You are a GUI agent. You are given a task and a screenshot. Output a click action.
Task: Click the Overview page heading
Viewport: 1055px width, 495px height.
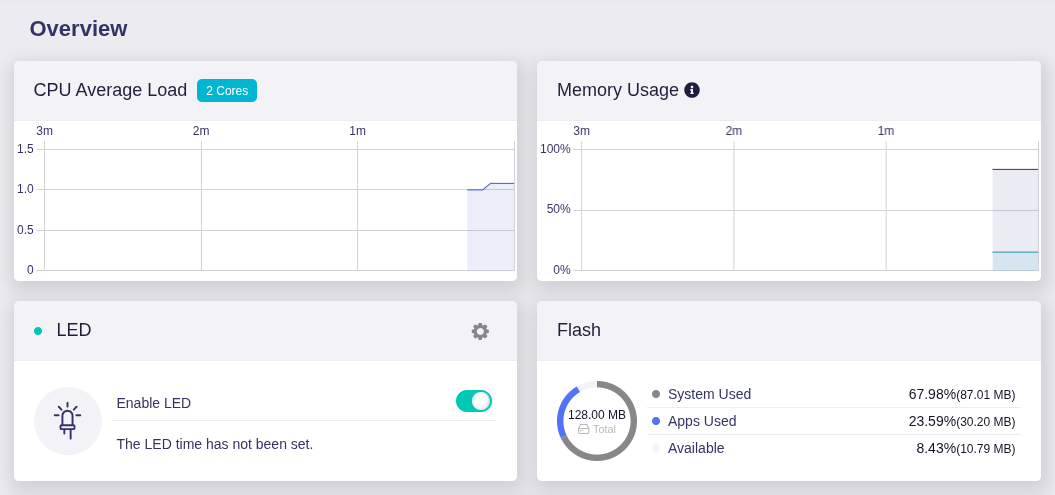pyautogui.click(x=78, y=29)
